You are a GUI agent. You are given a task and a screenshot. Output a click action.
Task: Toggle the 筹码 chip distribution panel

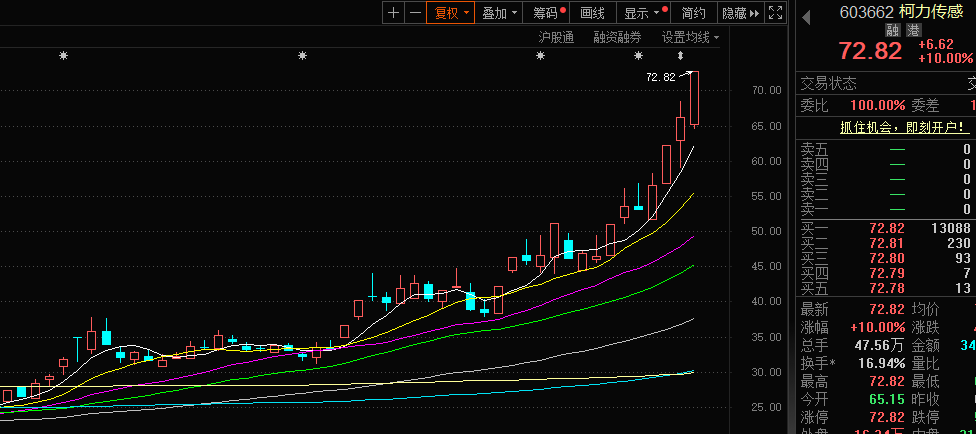click(x=549, y=13)
